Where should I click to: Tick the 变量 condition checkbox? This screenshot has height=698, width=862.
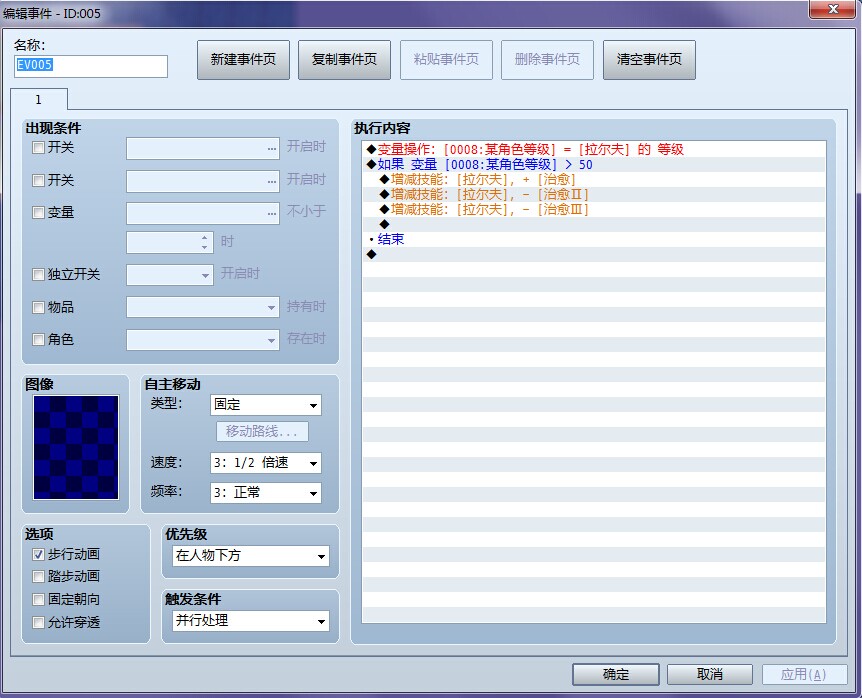click(x=38, y=212)
